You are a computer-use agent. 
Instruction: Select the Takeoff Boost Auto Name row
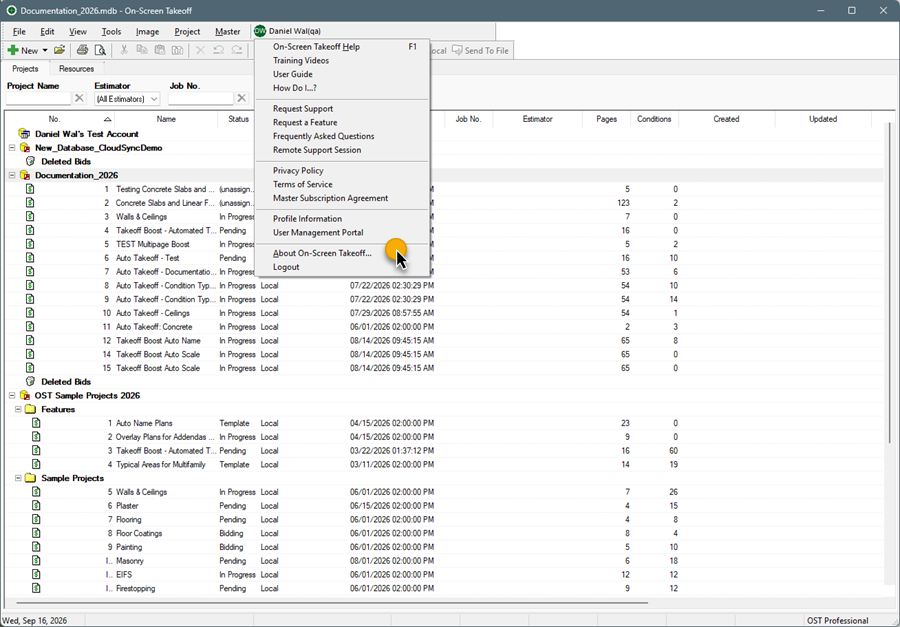(x=444, y=340)
